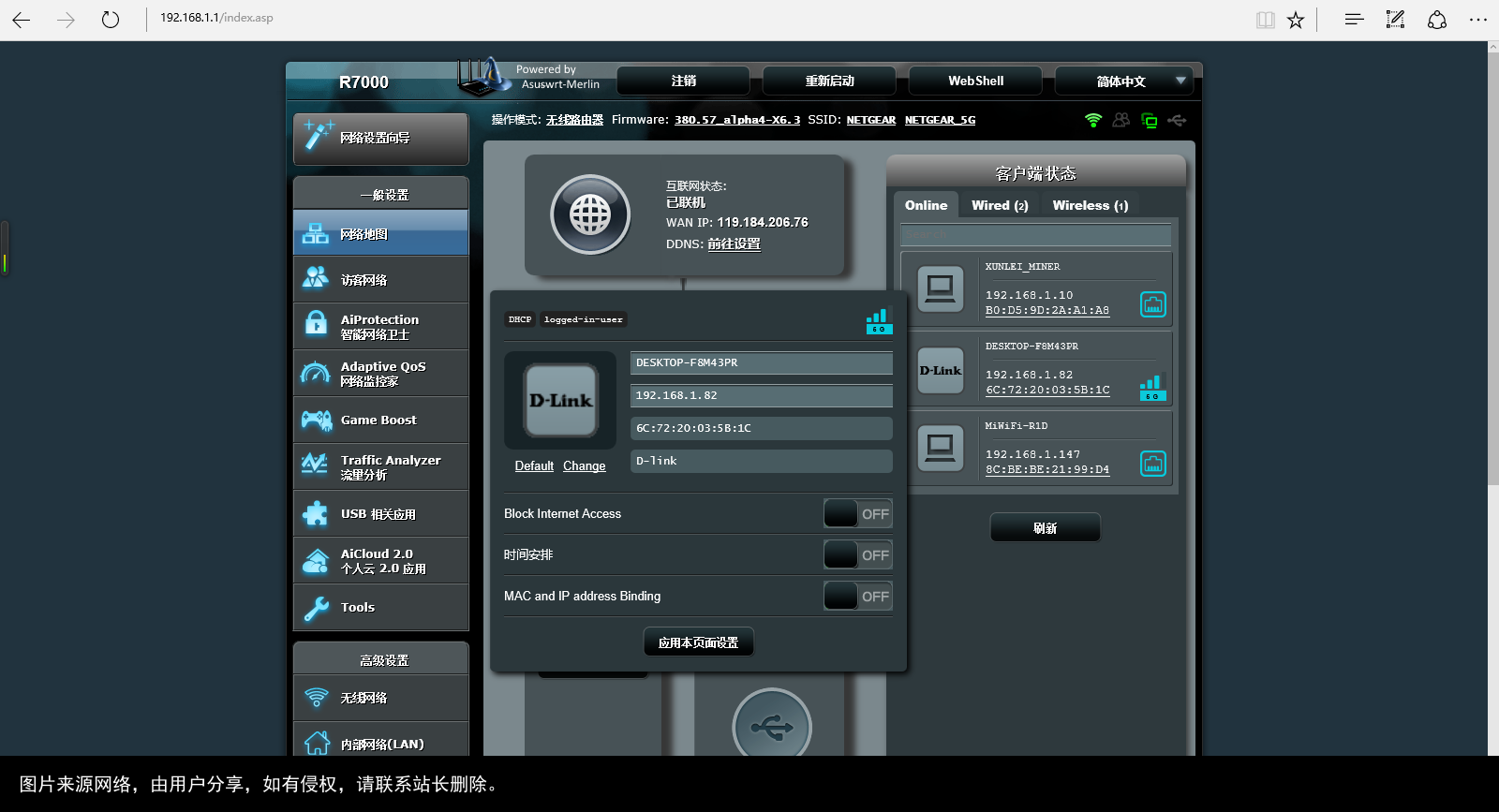This screenshot has width=1499, height=812.
Task: Click the browser favorites star icon
Action: 1295,20
